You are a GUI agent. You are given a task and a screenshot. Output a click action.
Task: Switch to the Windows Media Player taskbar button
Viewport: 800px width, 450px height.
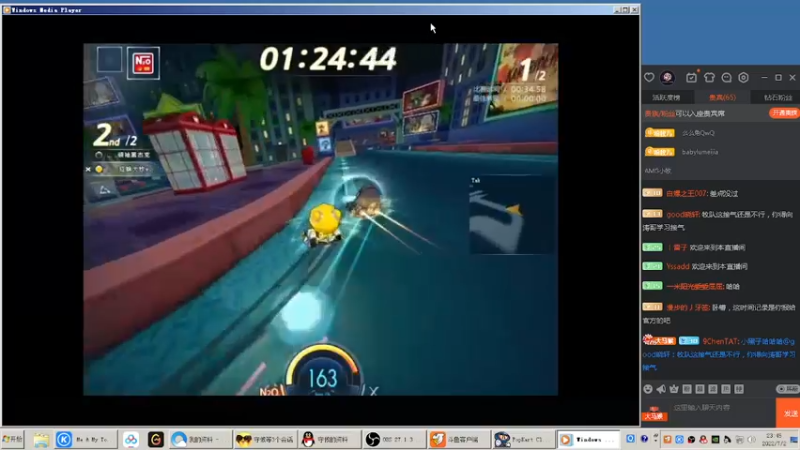(588, 439)
